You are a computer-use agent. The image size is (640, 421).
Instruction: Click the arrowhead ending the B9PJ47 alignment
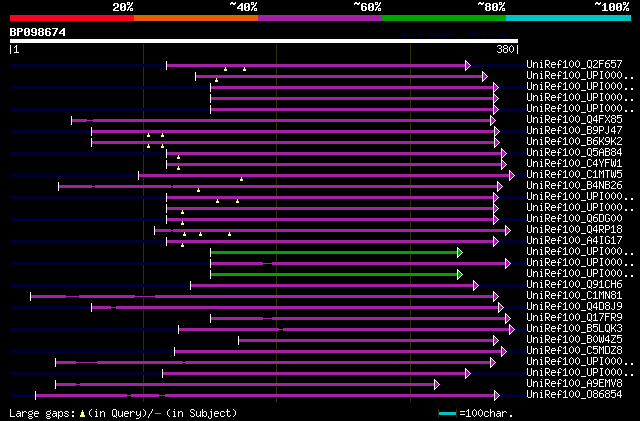tap(497, 131)
